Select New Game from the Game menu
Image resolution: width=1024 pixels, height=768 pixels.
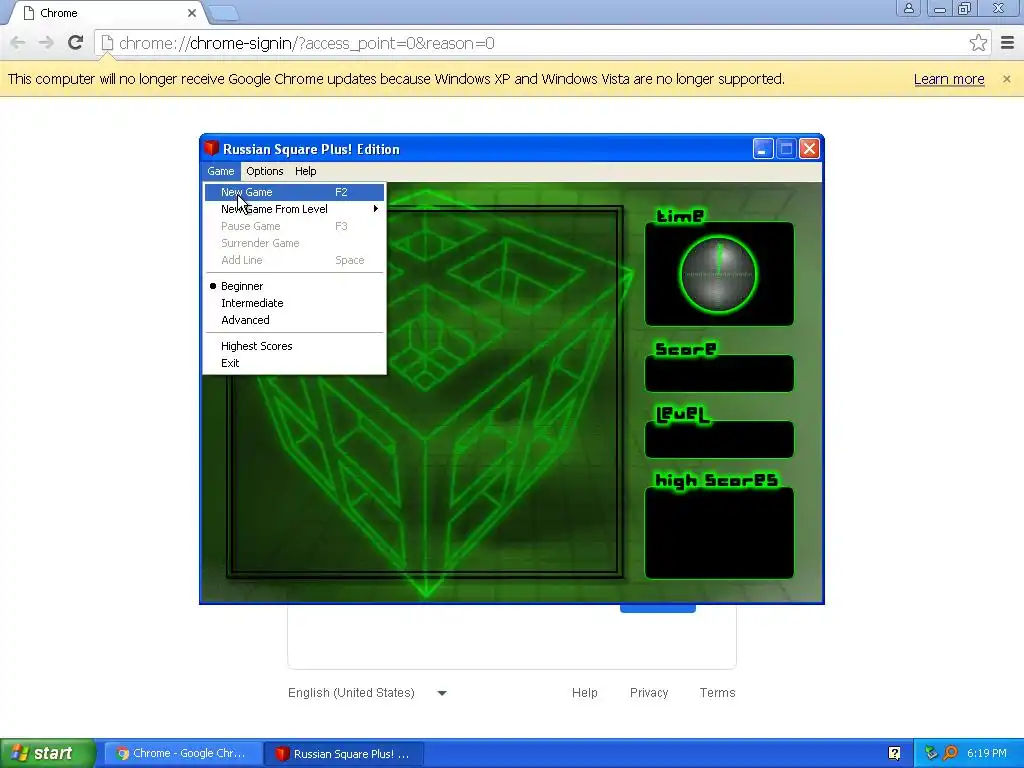(x=295, y=192)
